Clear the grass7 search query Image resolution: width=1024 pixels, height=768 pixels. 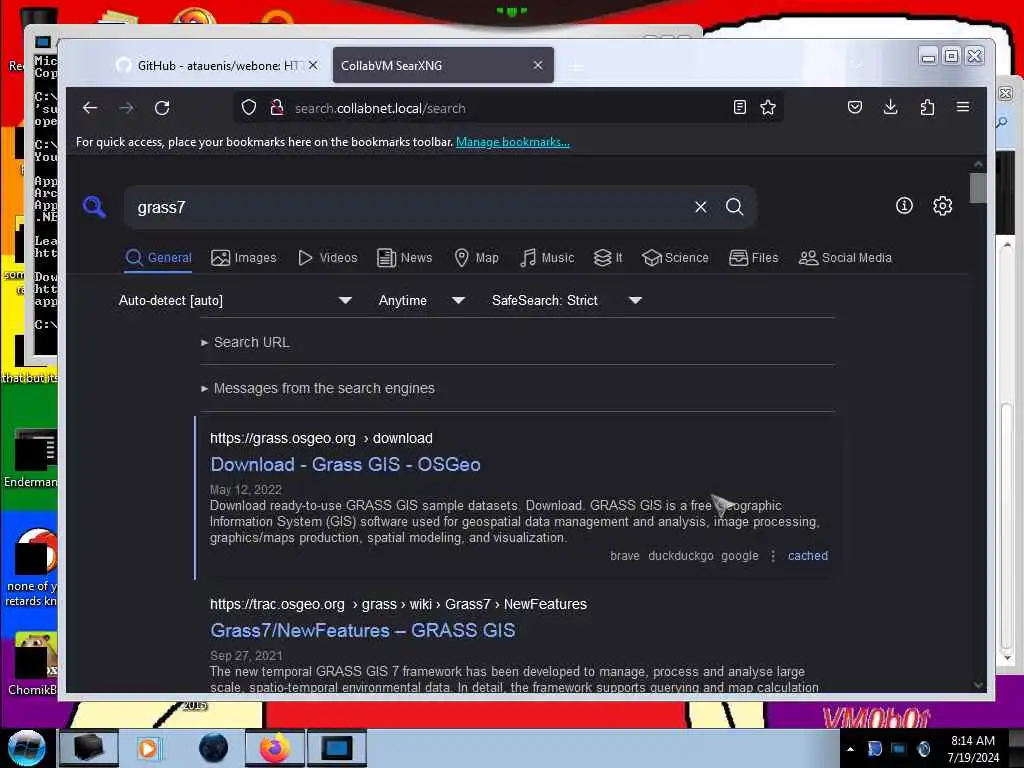701,207
